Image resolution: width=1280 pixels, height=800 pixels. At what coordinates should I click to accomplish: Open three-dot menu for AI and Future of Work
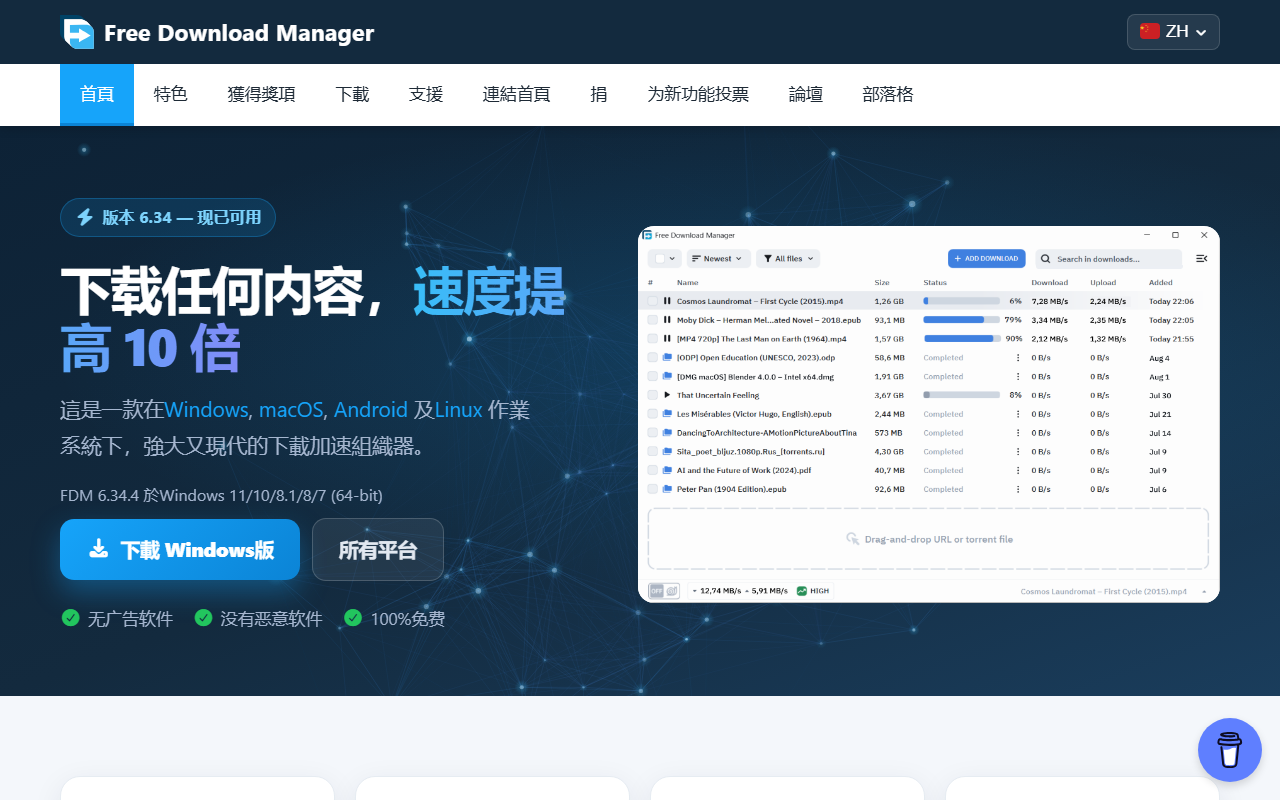1019,470
